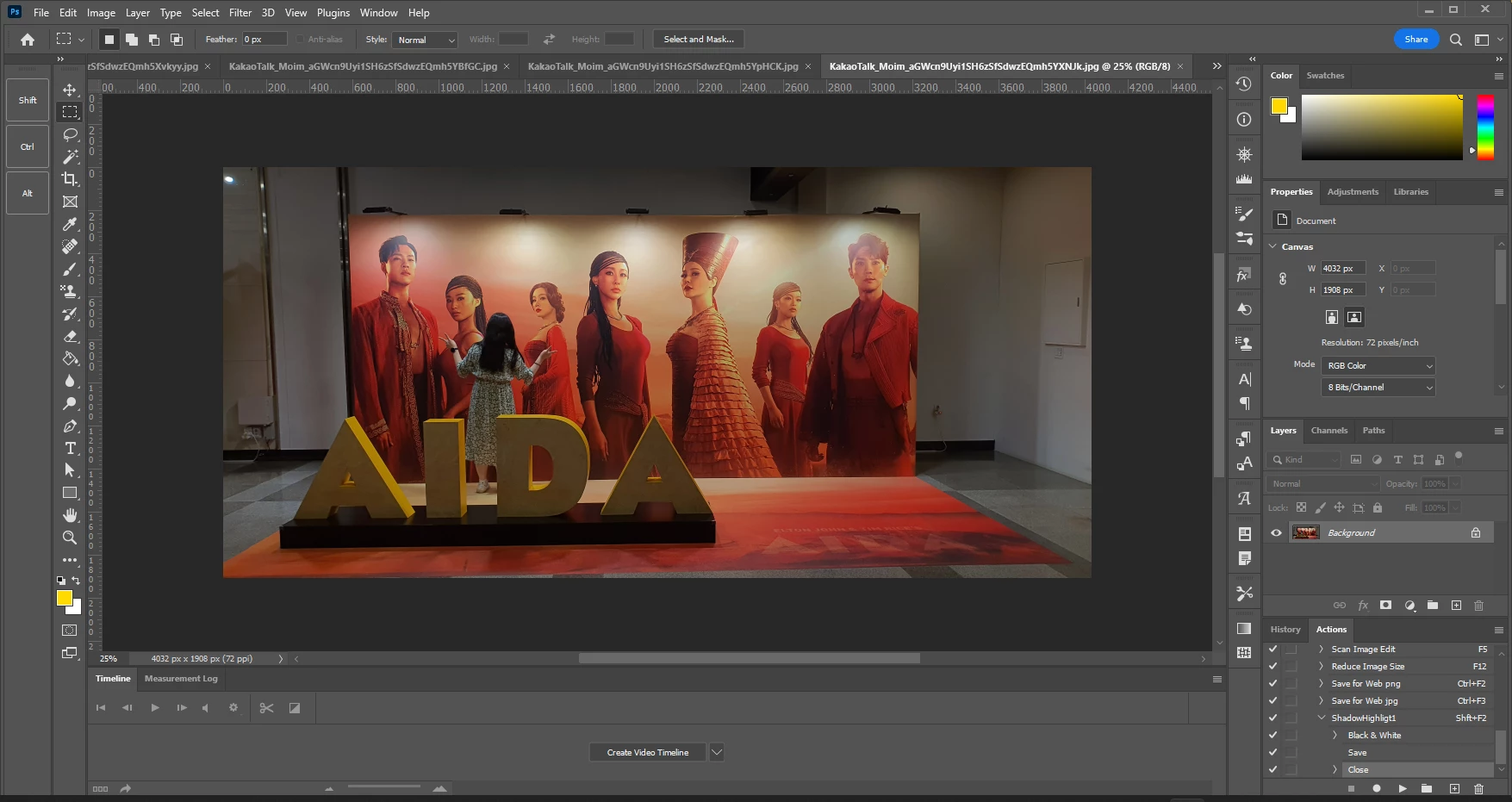Open the collapsed Paragraph panel icon
Viewport: 1512px width, 802px height.
click(1244, 403)
